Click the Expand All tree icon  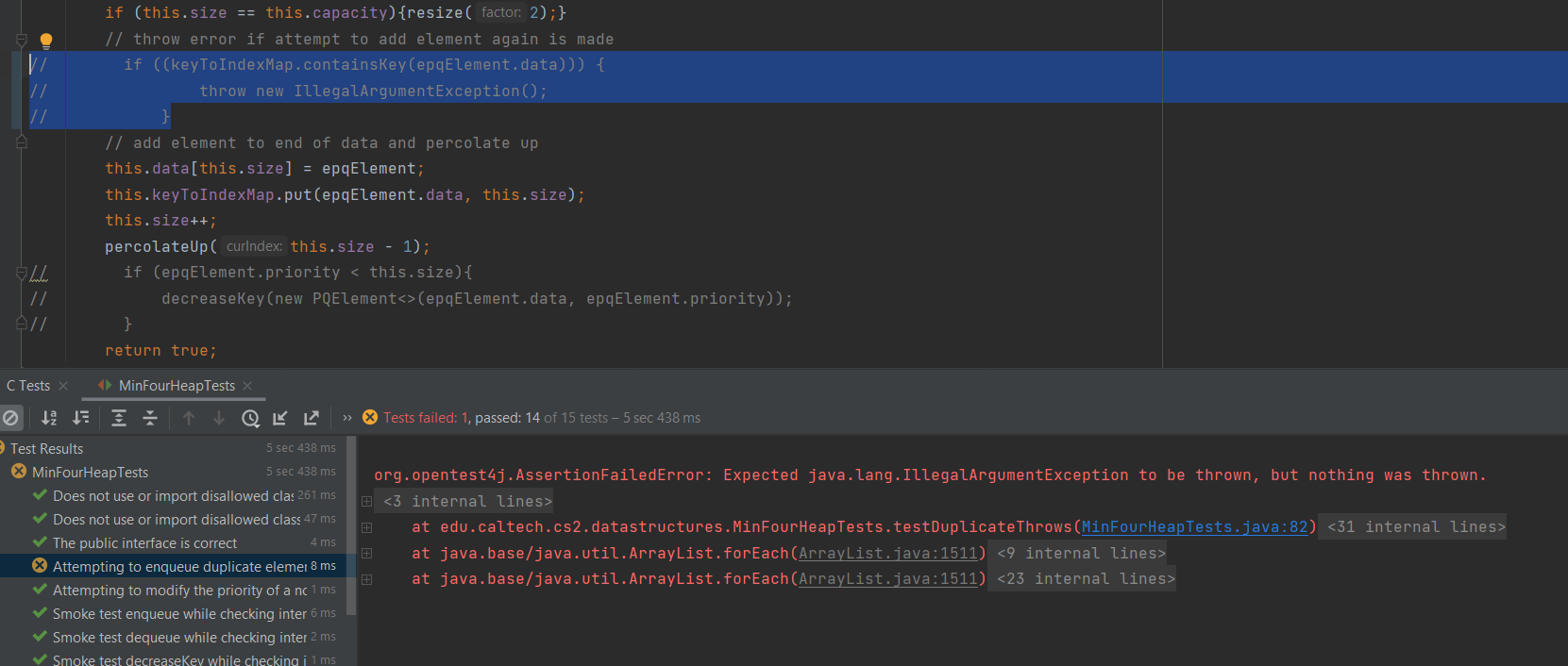(x=119, y=418)
